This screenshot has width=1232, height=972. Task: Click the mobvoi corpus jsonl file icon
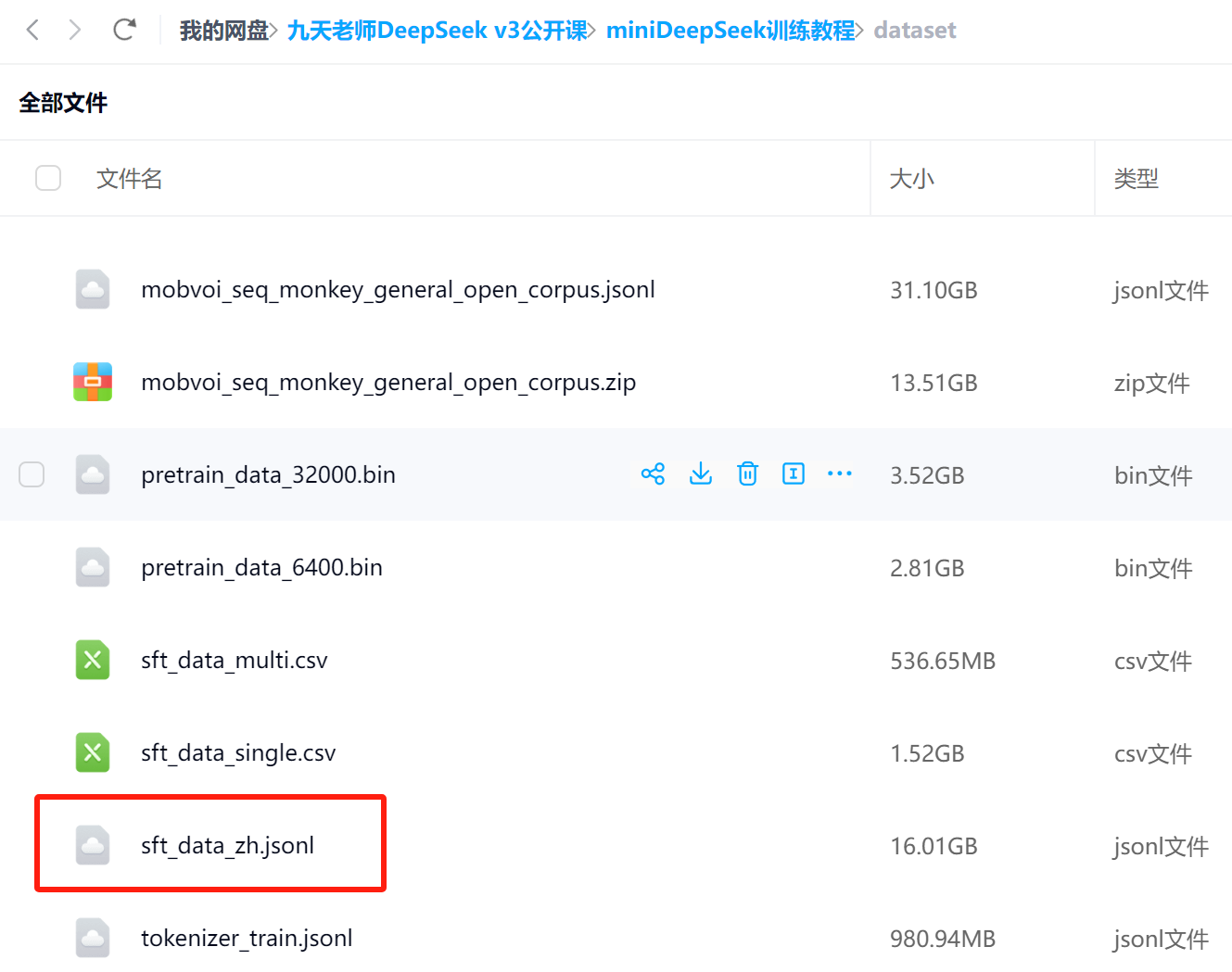93,289
